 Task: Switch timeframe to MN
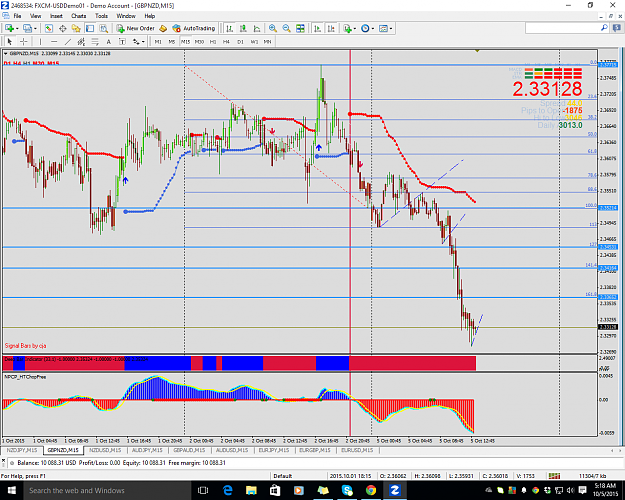tap(267, 41)
